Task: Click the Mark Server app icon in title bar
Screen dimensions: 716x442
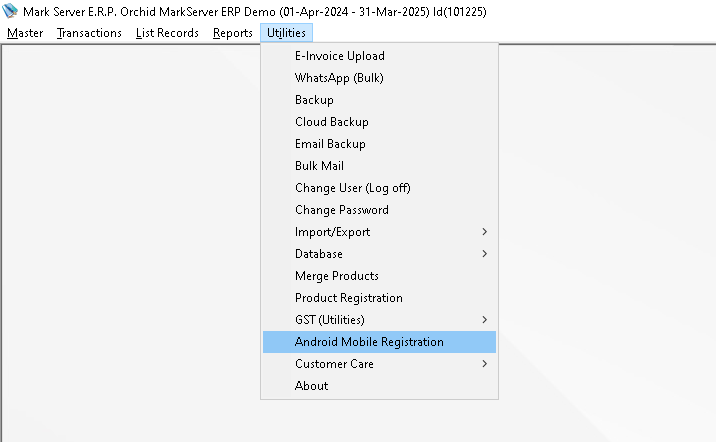Action: (10, 11)
